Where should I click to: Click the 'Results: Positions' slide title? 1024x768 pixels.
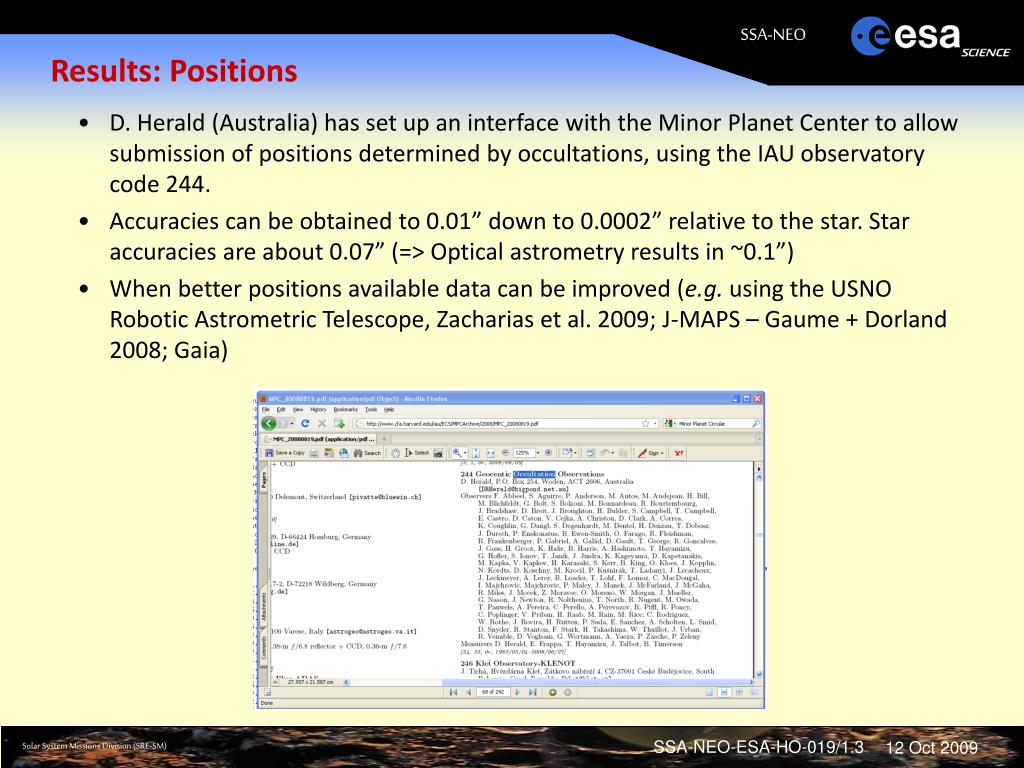click(174, 71)
